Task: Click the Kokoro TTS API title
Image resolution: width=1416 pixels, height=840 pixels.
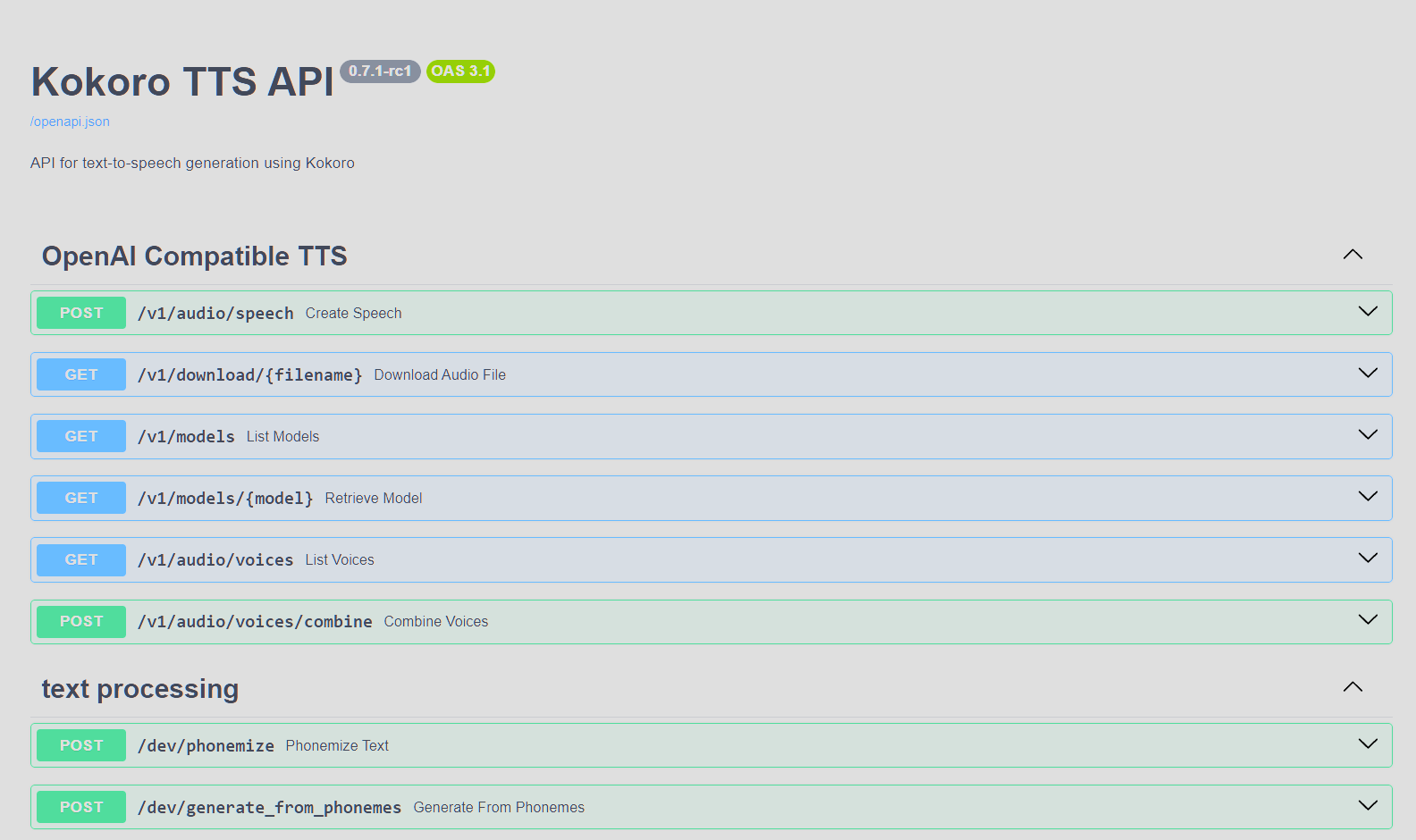Action: pyautogui.click(x=182, y=81)
